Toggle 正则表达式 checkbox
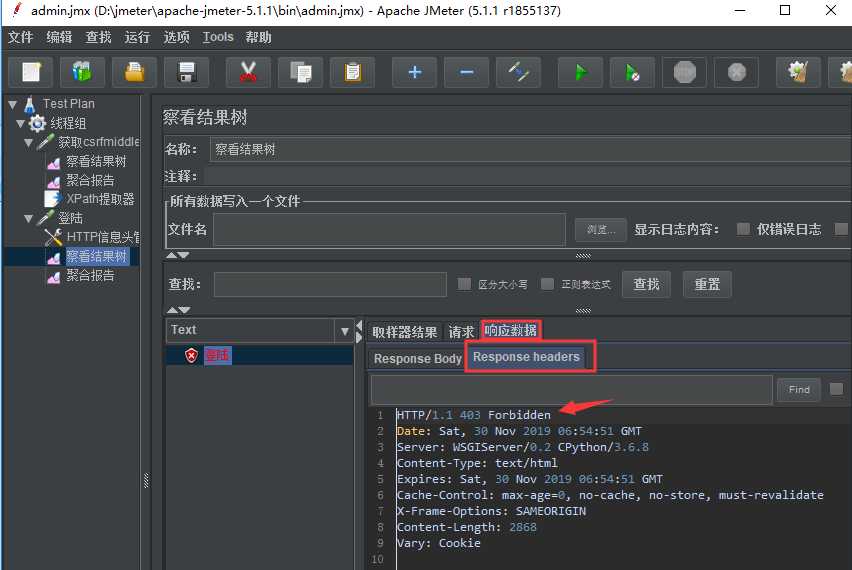 click(547, 284)
